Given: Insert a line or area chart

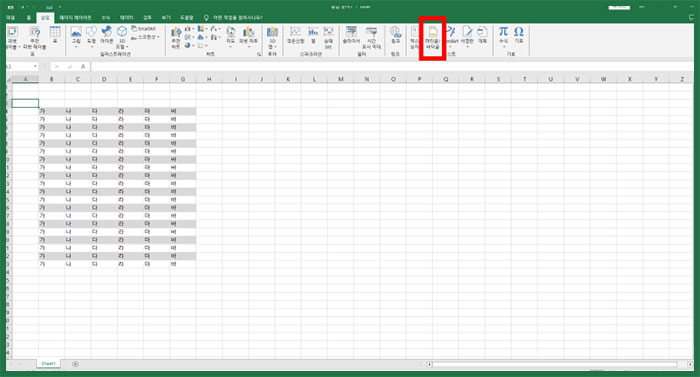Looking at the screenshot, I should tap(189, 37).
